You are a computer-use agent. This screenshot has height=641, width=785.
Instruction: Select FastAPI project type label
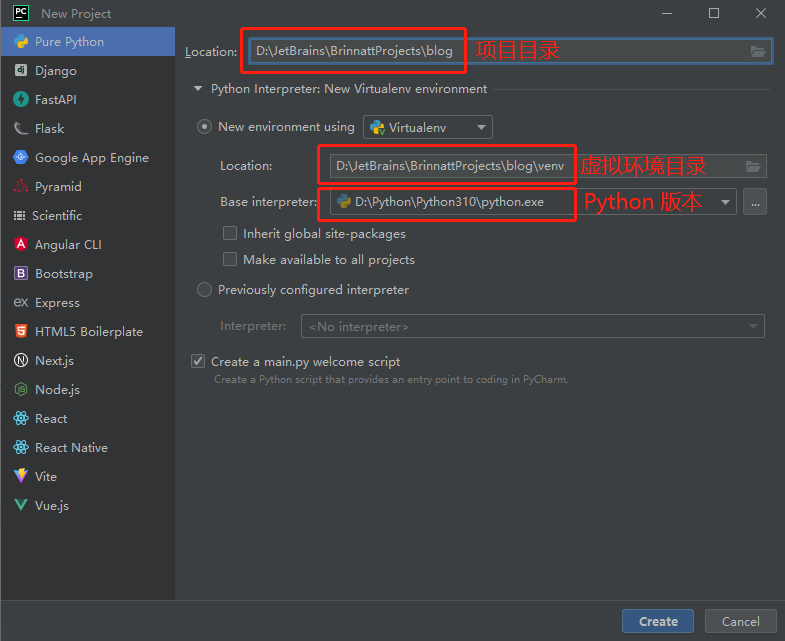56,100
